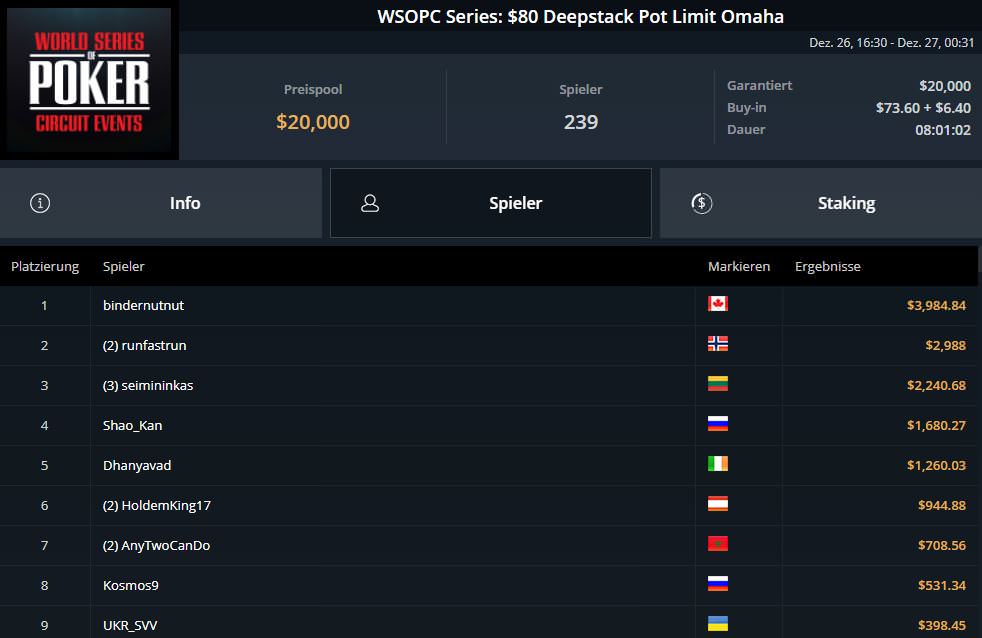
Task: Click the Austrian flag for HoldemKing17
Action: point(718,504)
